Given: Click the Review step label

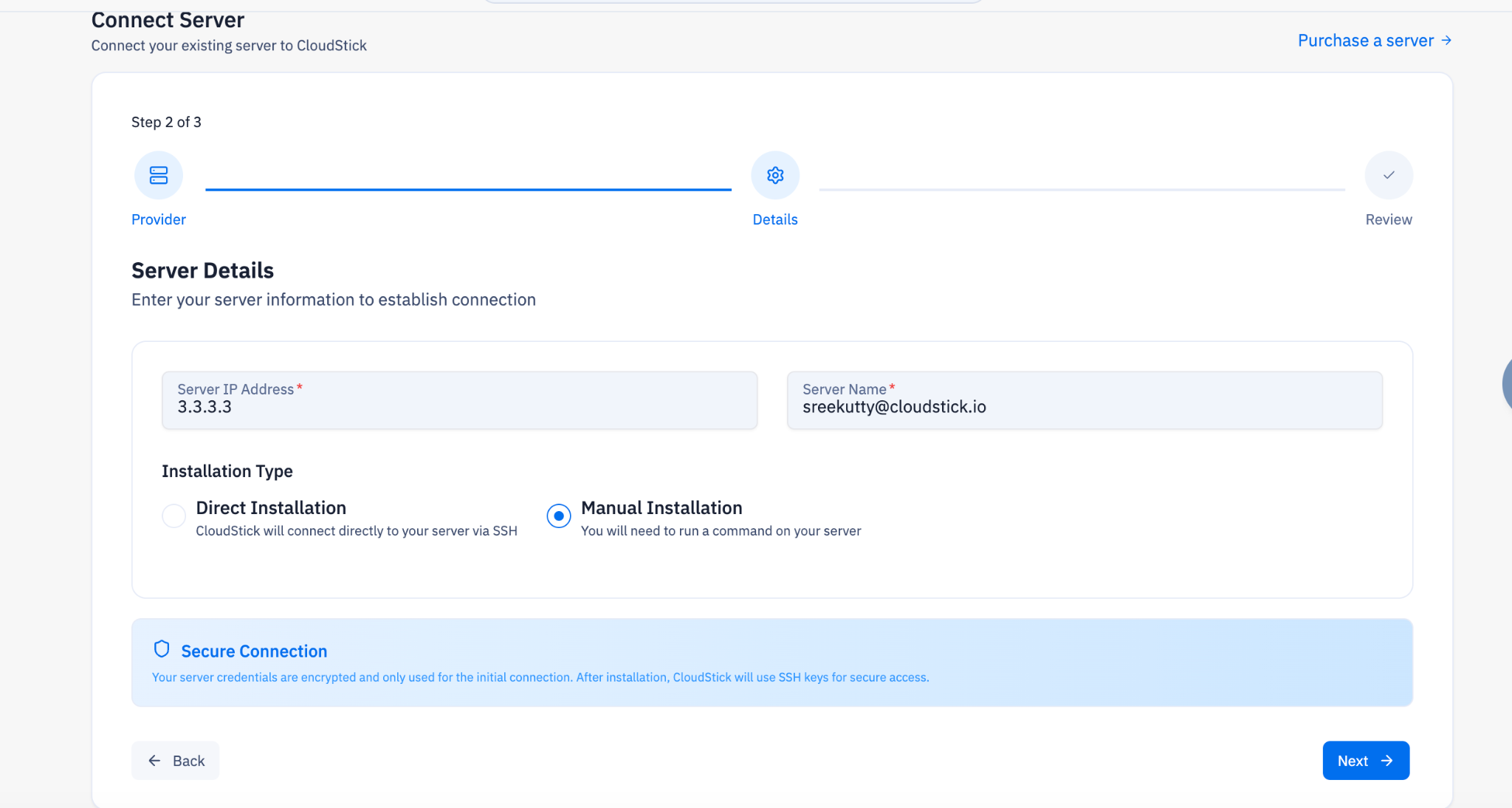Looking at the screenshot, I should [1389, 219].
